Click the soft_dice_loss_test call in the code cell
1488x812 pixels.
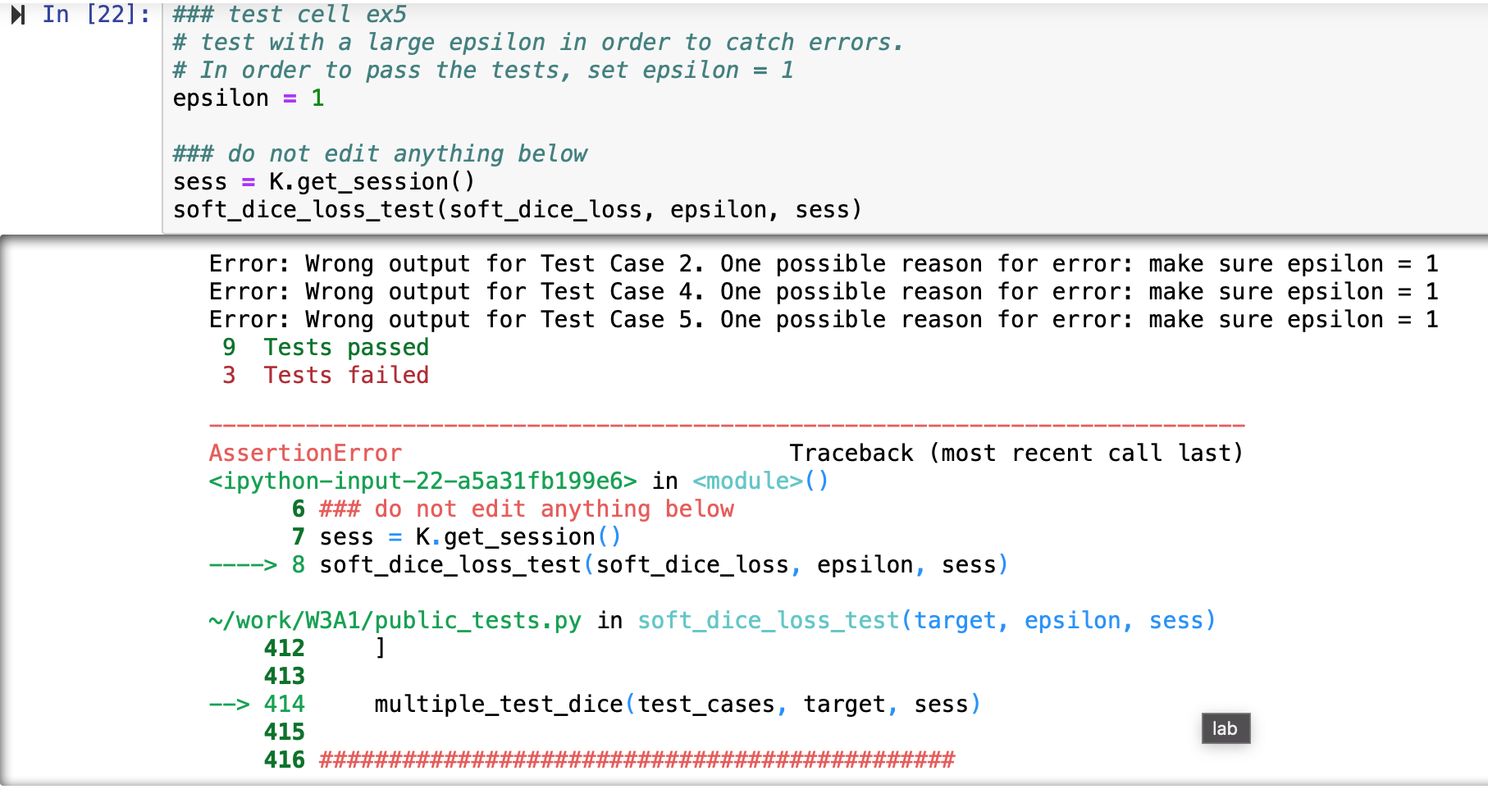517,210
